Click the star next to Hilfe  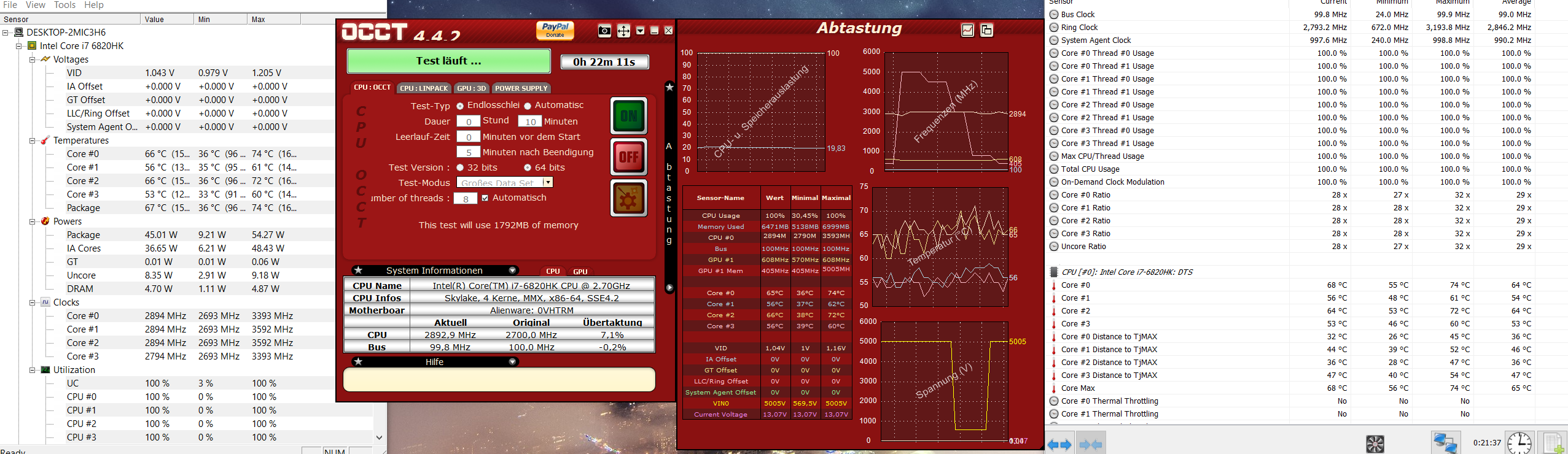coord(358,361)
